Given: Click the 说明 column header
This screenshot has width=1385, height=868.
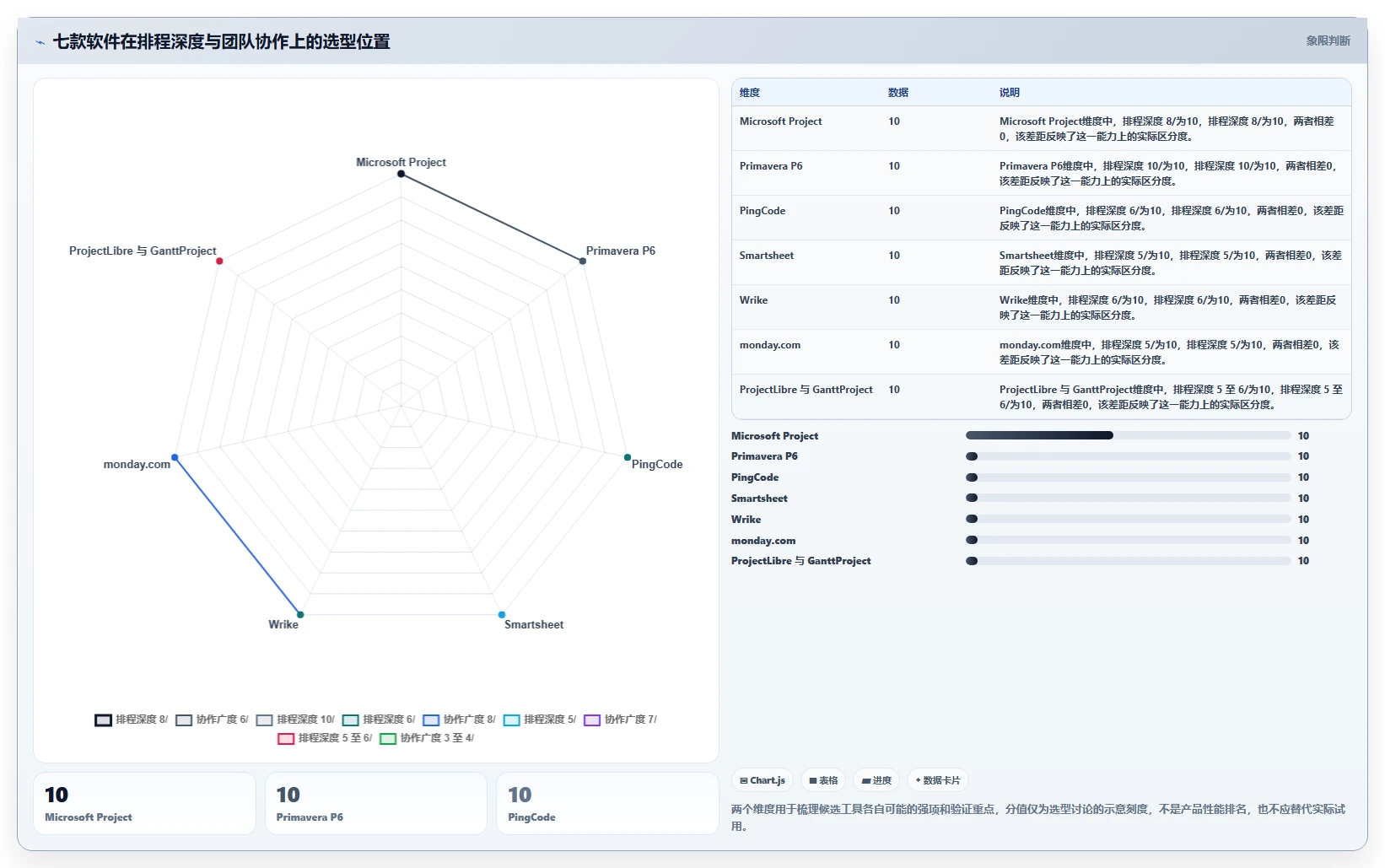Looking at the screenshot, I should 1010,93.
